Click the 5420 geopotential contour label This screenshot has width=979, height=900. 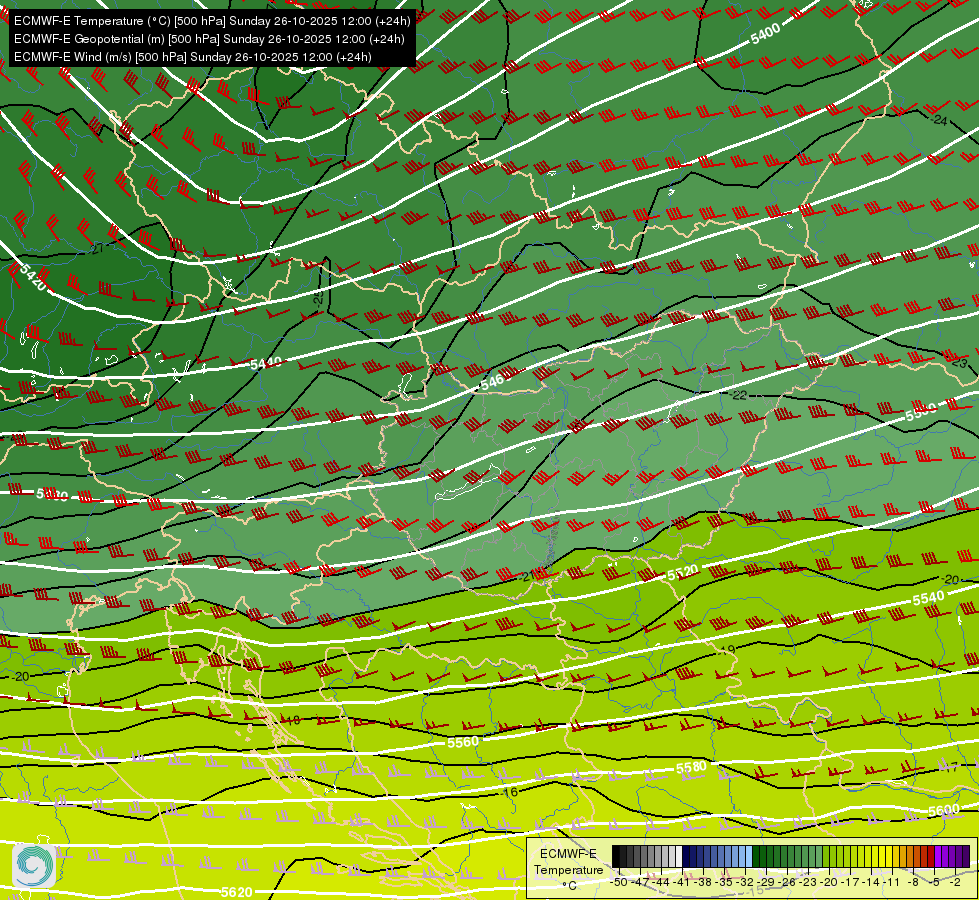click(33, 277)
